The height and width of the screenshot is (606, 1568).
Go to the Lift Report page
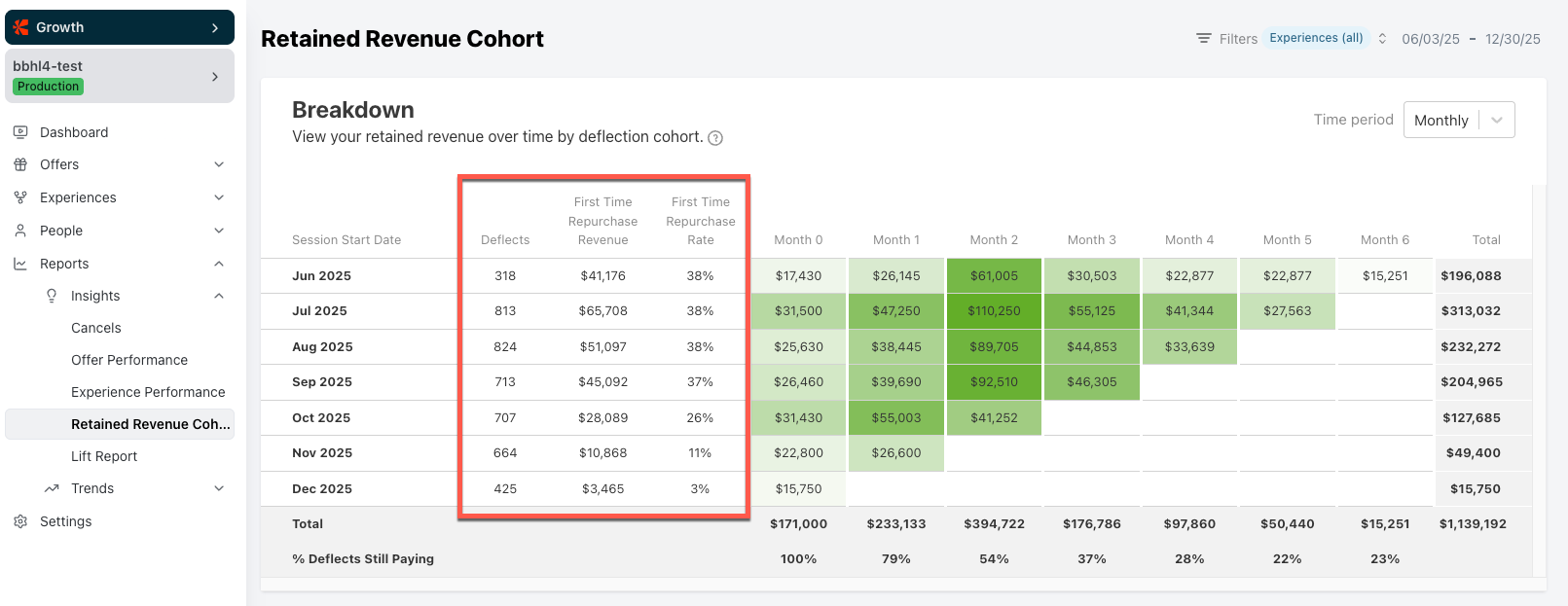click(x=104, y=456)
